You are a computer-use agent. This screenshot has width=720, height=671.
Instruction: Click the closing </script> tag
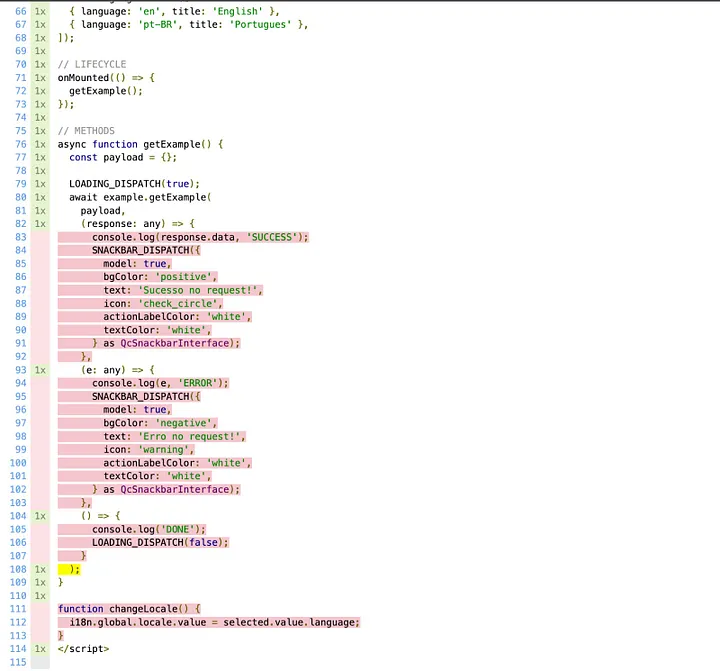84,649
